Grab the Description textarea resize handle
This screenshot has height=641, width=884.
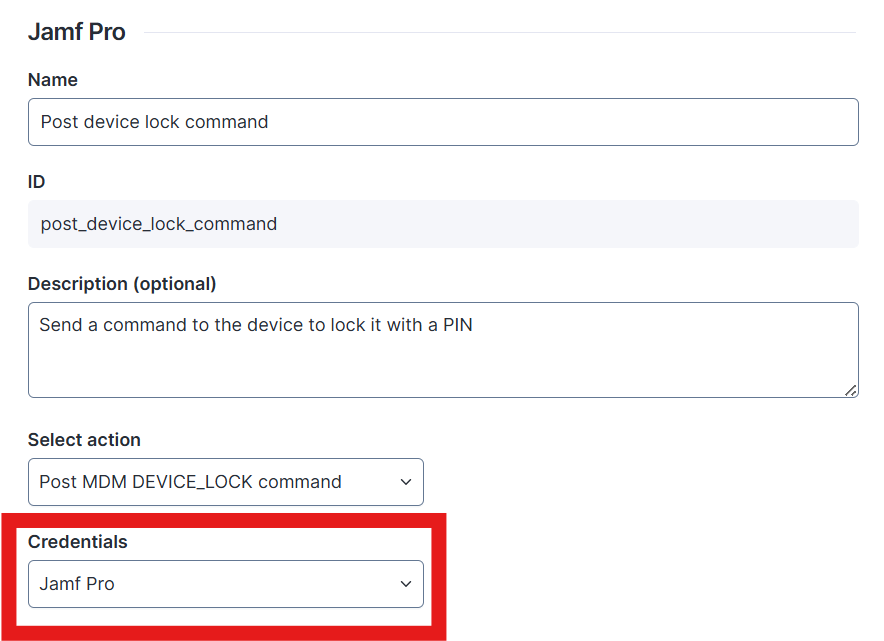[x=851, y=390]
